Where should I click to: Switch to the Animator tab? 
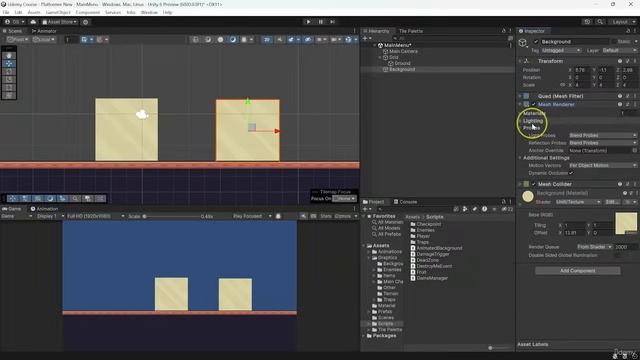(44, 31)
